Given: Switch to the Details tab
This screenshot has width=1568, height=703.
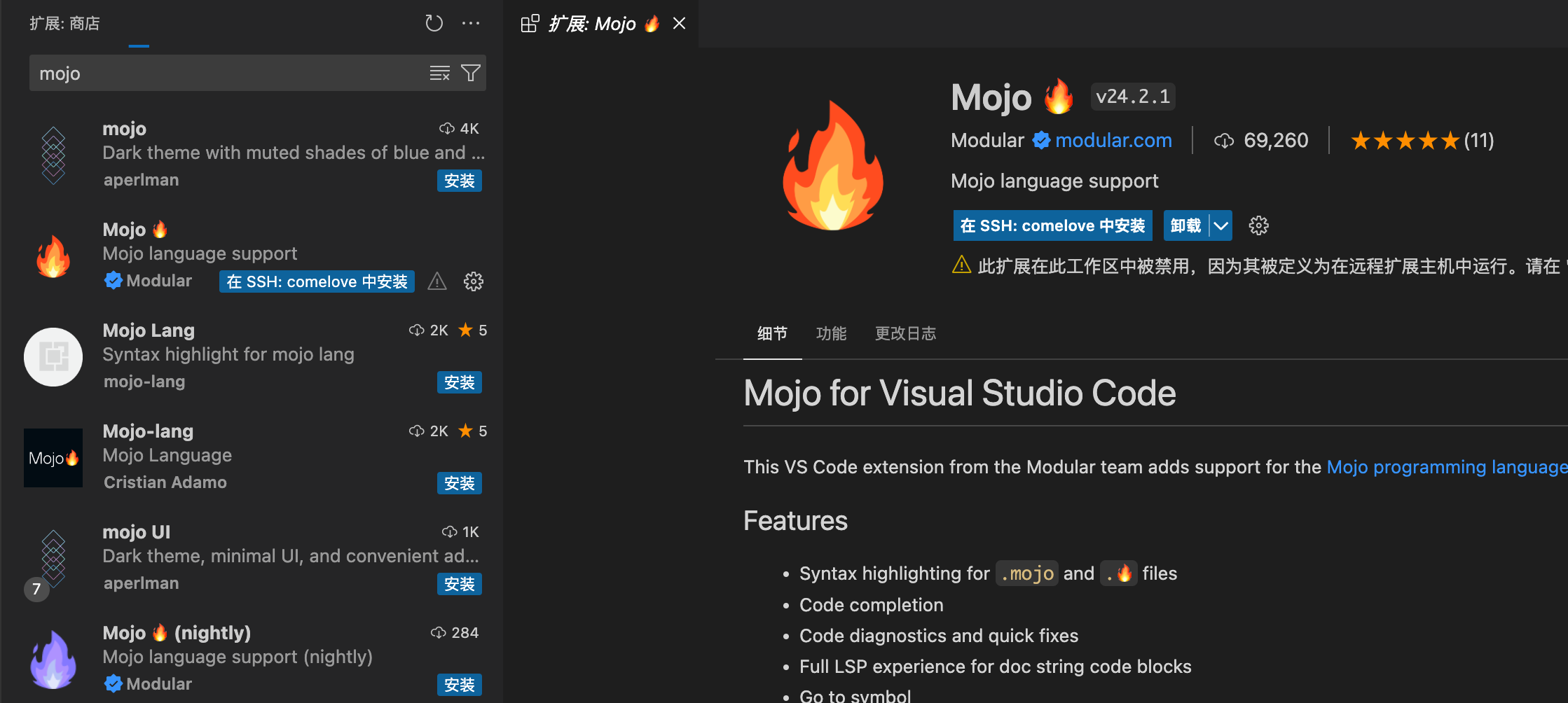Looking at the screenshot, I should click(772, 333).
